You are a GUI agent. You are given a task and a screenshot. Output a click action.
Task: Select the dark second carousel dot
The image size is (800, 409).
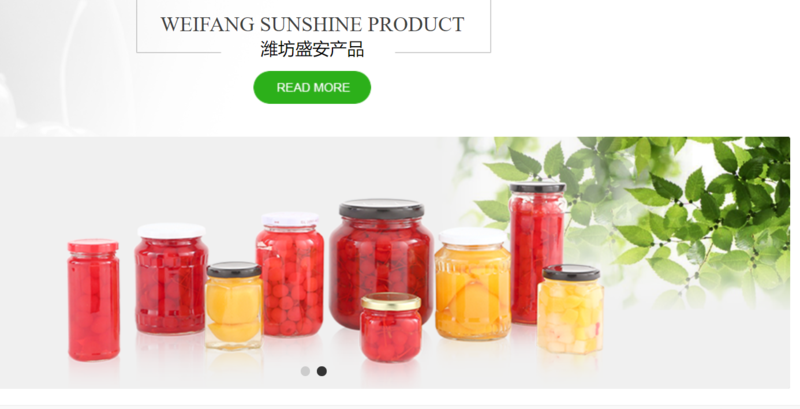click(321, 371)
